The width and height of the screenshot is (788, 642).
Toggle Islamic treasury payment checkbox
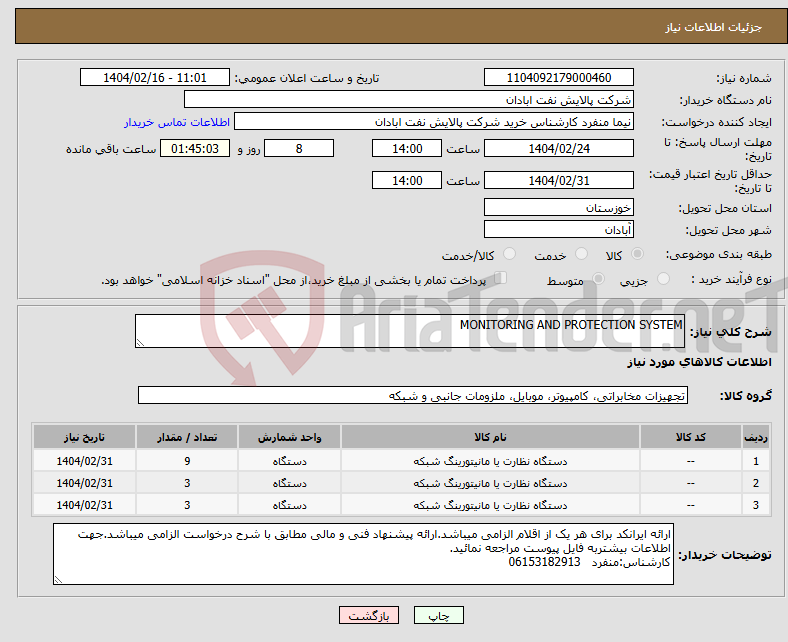pyautogui.click(x=501, y=278)
